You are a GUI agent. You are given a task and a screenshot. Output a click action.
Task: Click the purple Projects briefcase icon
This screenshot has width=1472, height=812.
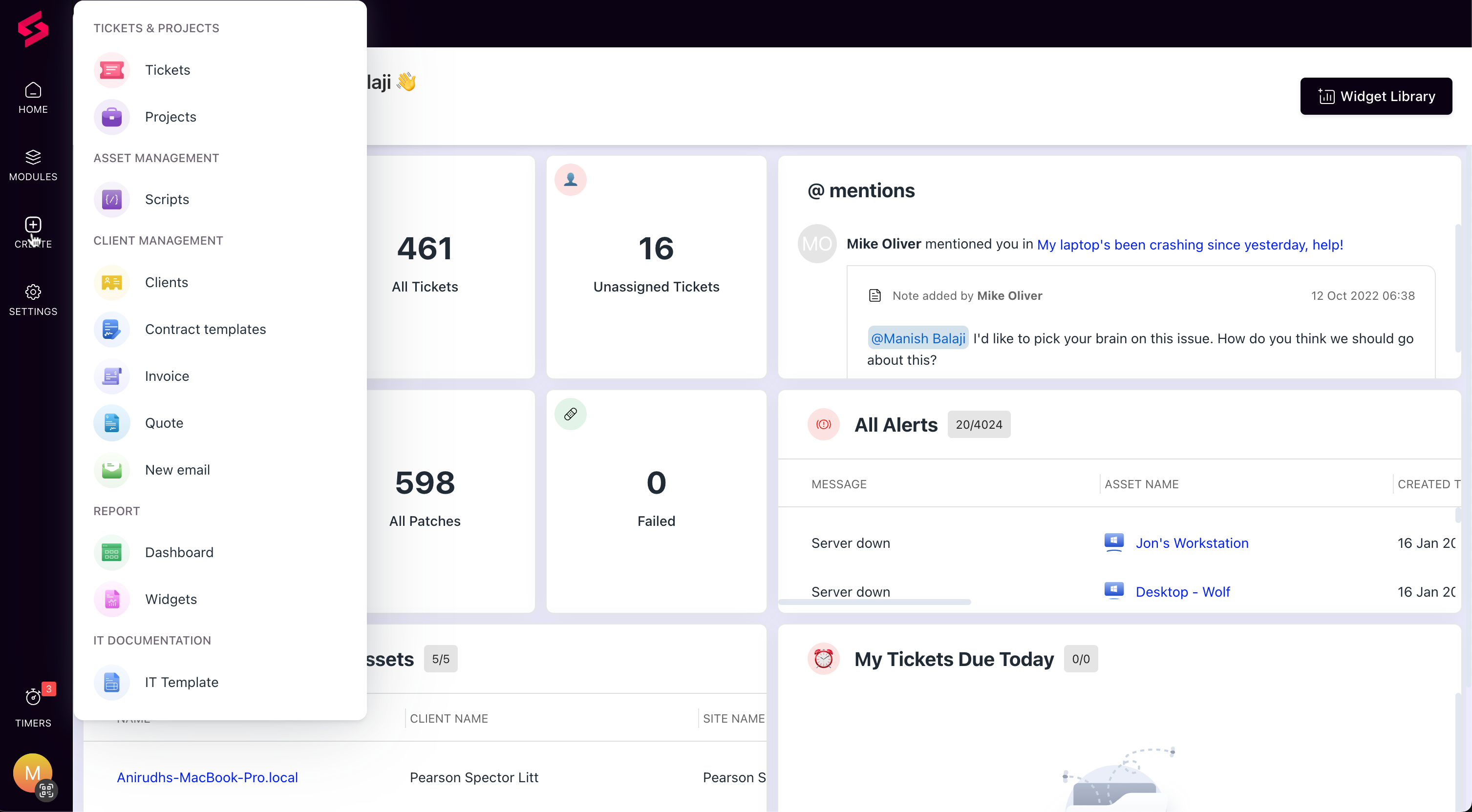tap(111, 117)
